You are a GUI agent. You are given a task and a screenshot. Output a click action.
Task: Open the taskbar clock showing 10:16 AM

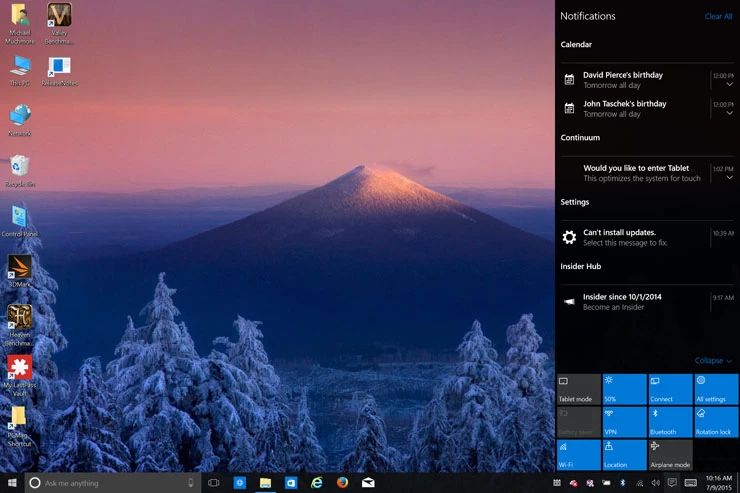pos(718,483)
